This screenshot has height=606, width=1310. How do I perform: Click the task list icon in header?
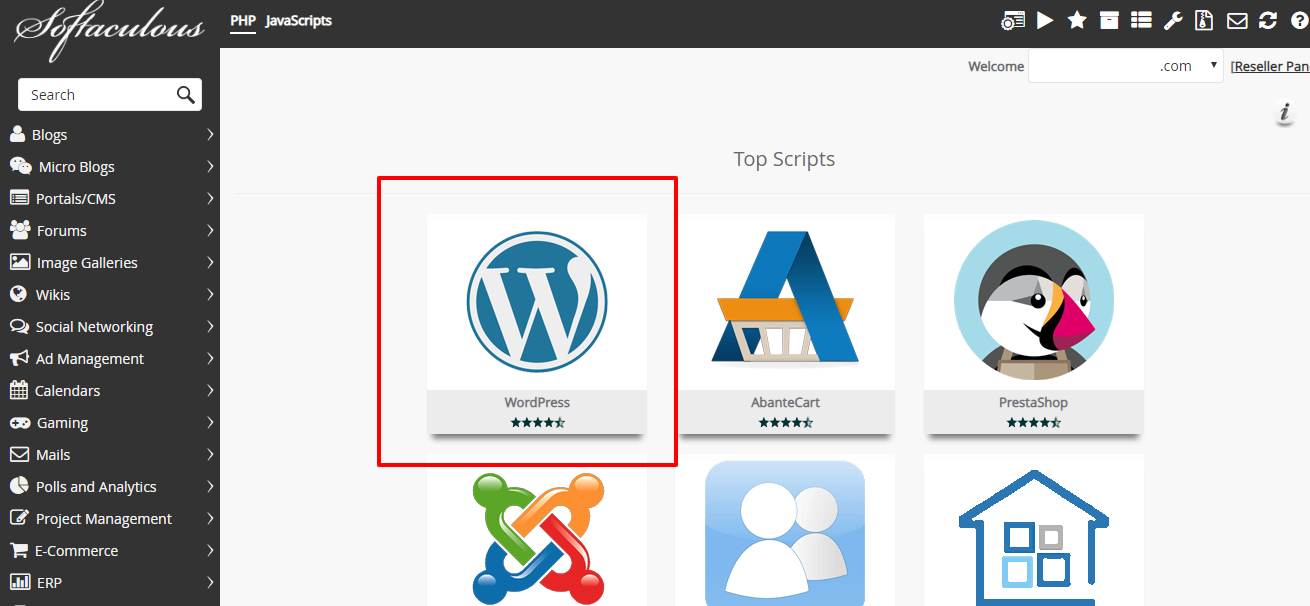click(1141, 20)
